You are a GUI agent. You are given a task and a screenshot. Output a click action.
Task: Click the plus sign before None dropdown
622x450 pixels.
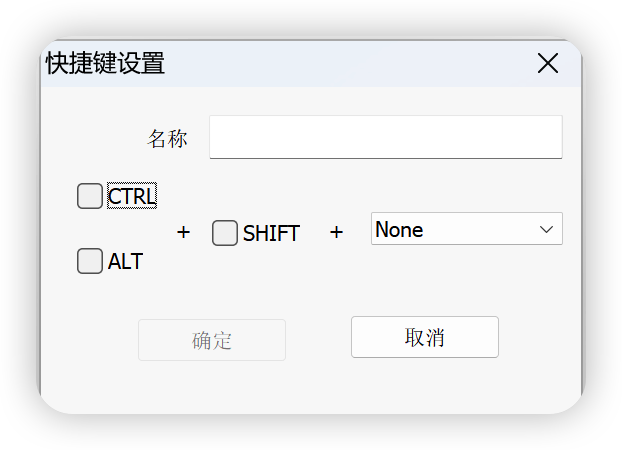coord(336,232)
